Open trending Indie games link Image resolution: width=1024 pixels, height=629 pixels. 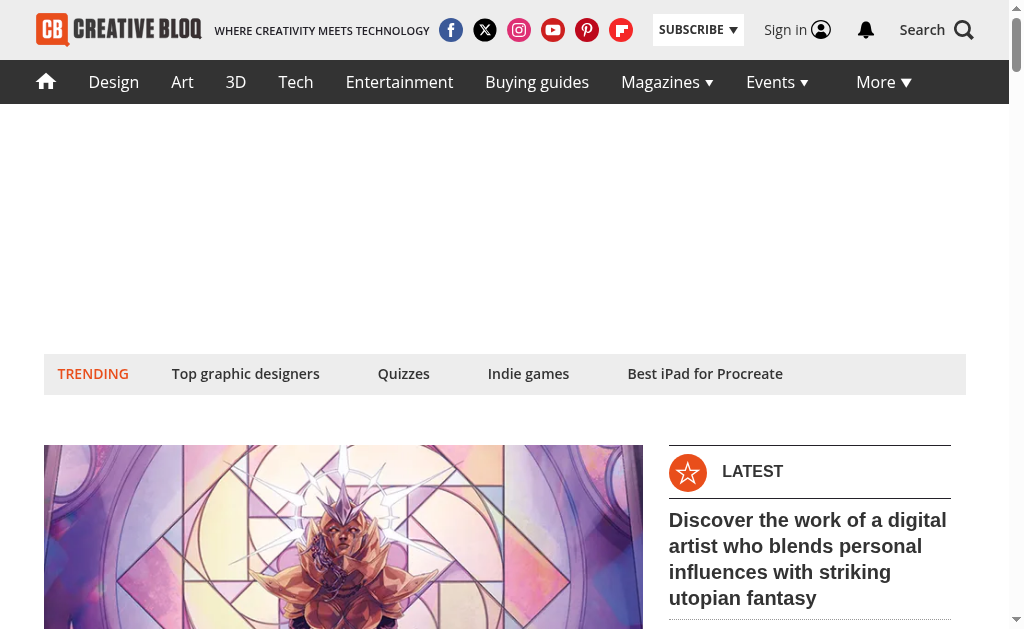[x=528, y=374]
